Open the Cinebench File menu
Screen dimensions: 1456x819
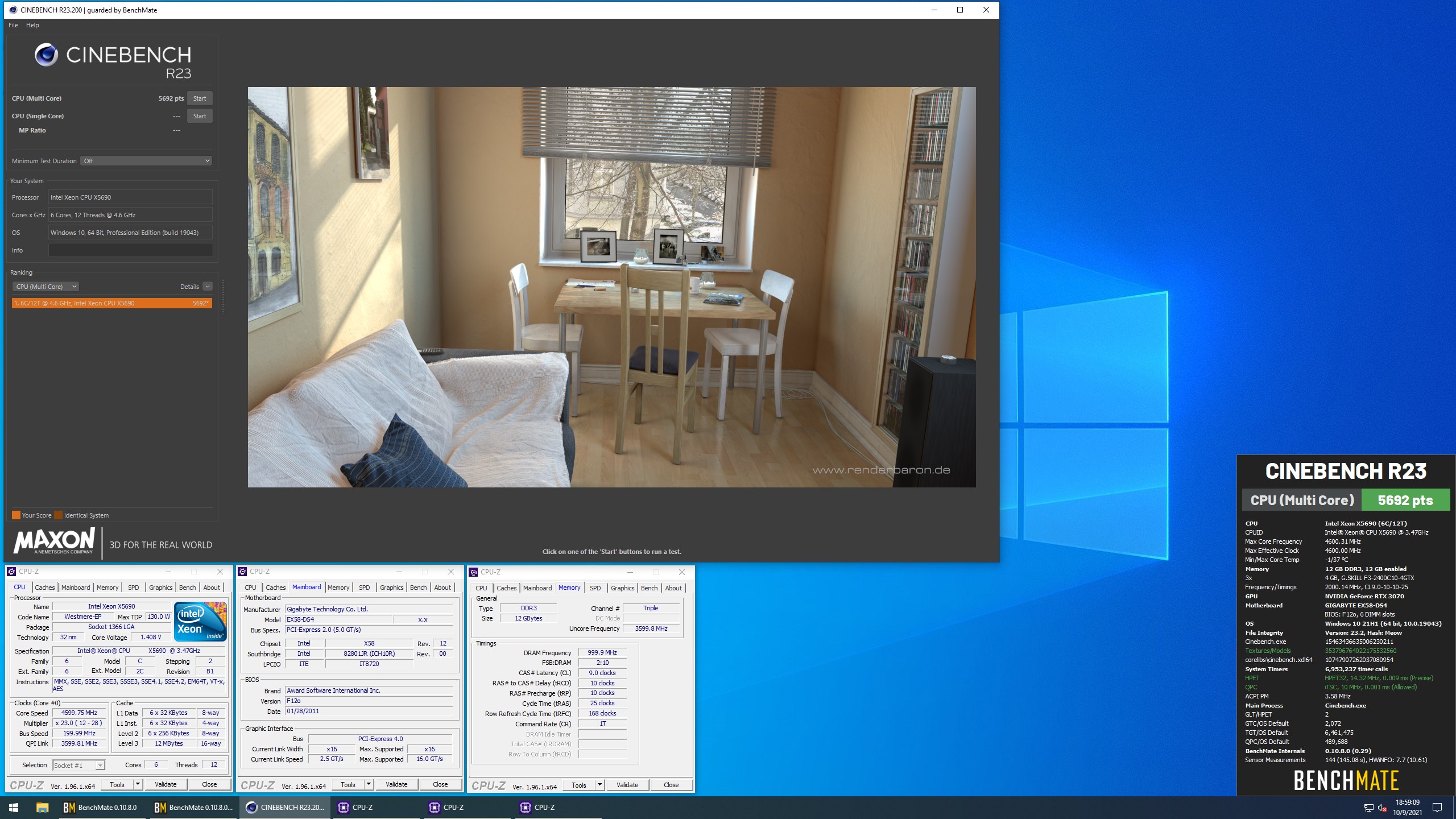pyautogui.click(x=13, y=25)
